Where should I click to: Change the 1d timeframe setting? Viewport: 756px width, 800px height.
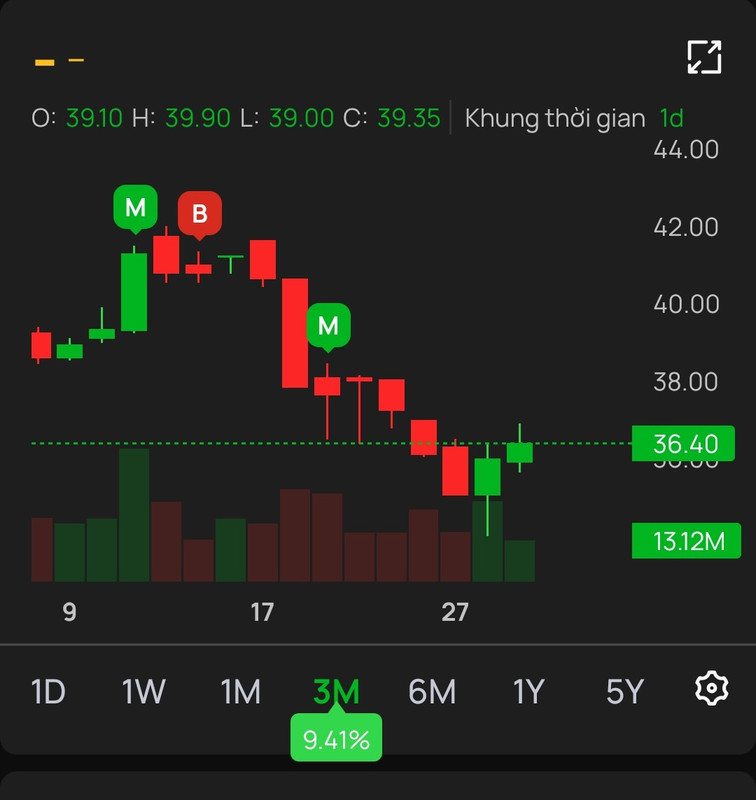click(x=671, y=118)
